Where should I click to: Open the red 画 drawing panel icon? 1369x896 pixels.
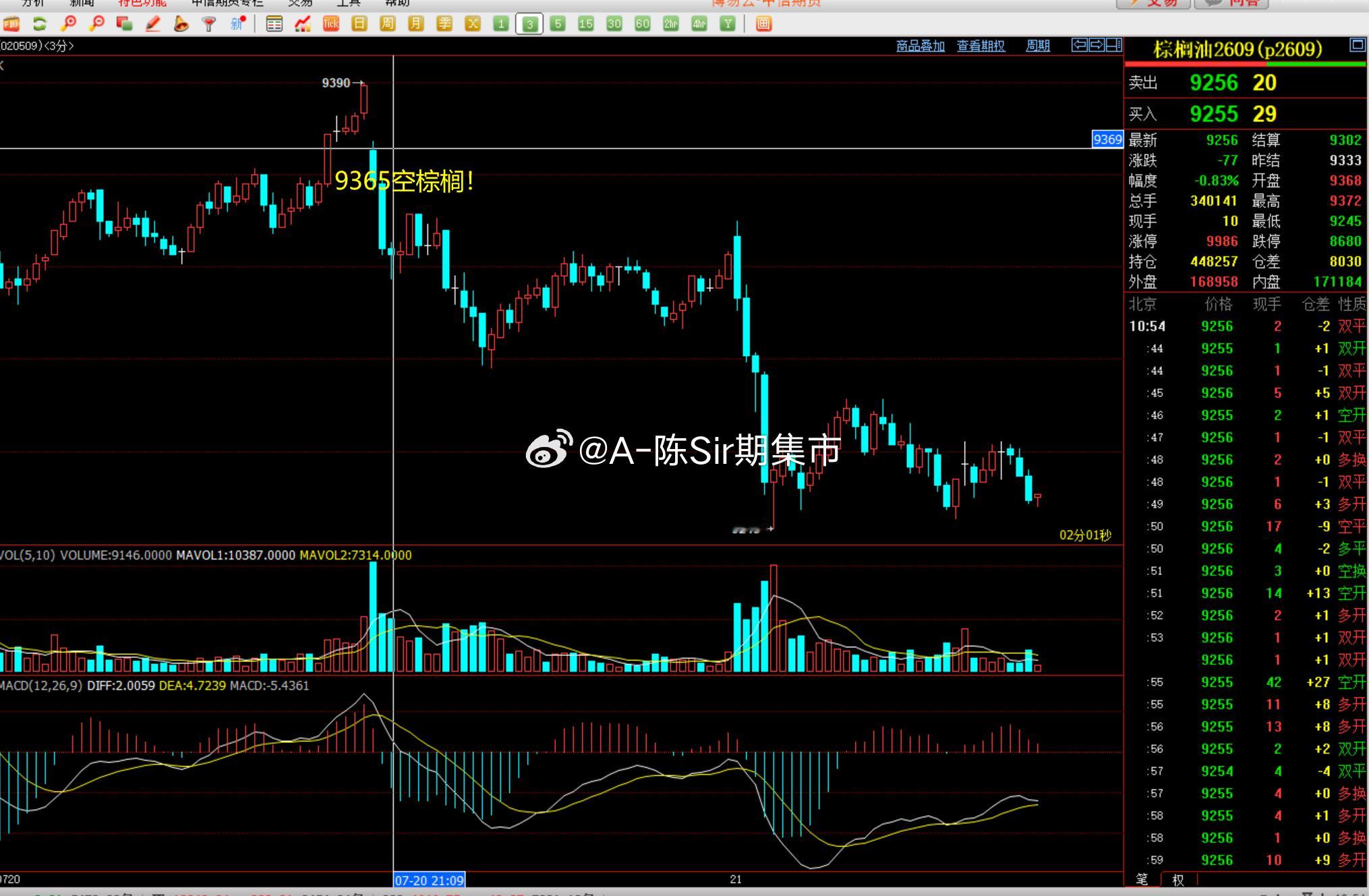pos(763,24)
